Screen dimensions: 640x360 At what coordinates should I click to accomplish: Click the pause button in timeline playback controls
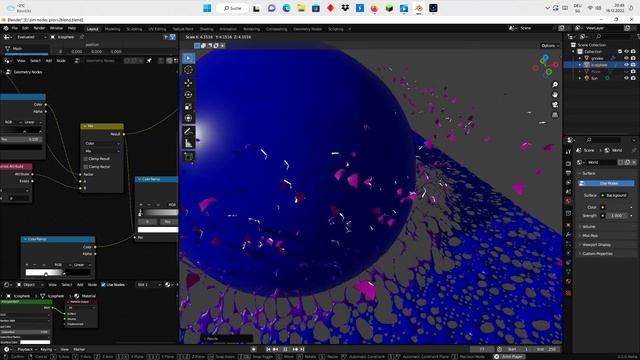285,349
